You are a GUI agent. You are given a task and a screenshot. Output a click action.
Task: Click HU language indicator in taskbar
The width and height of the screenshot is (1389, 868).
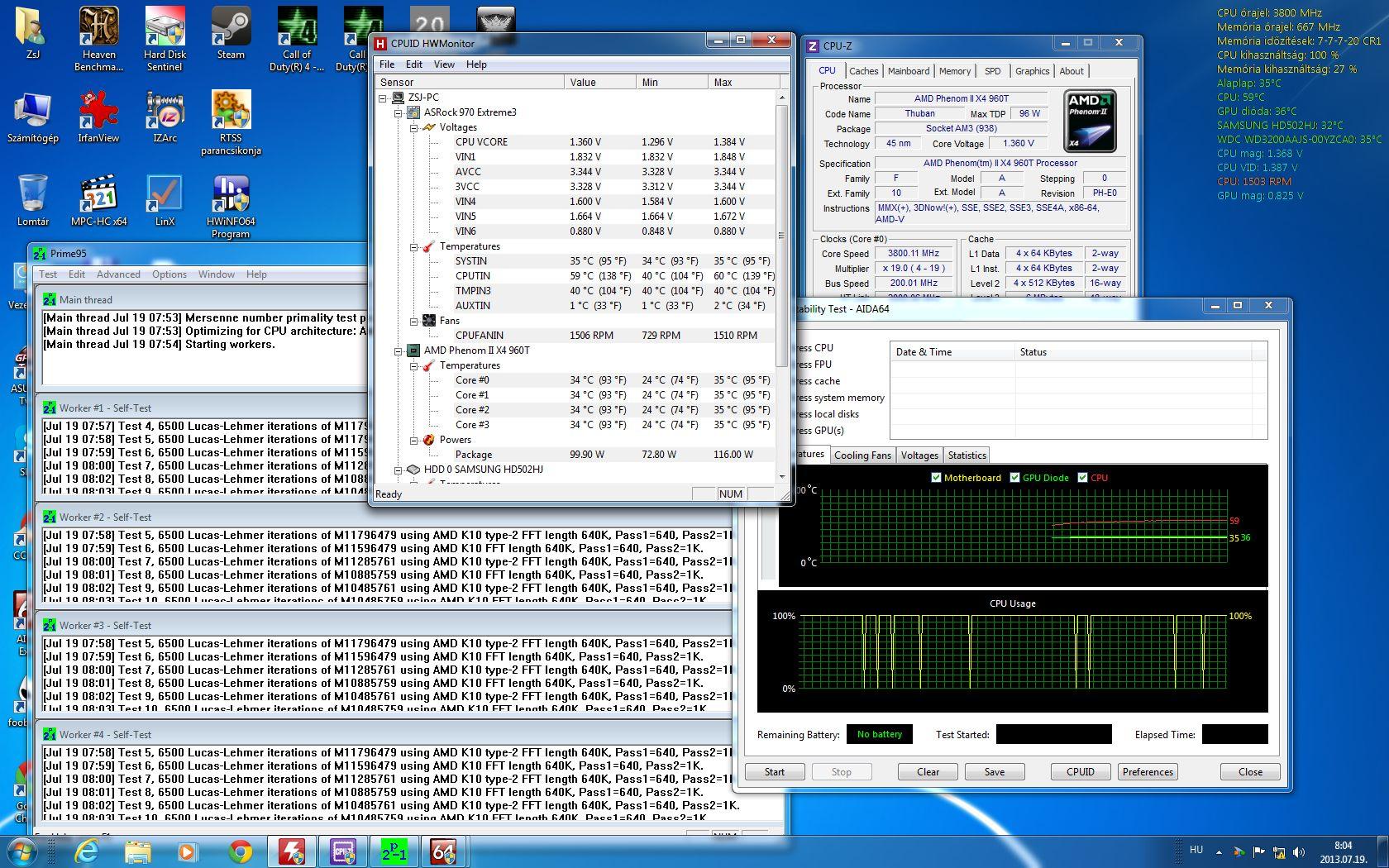click(1196, 850)
